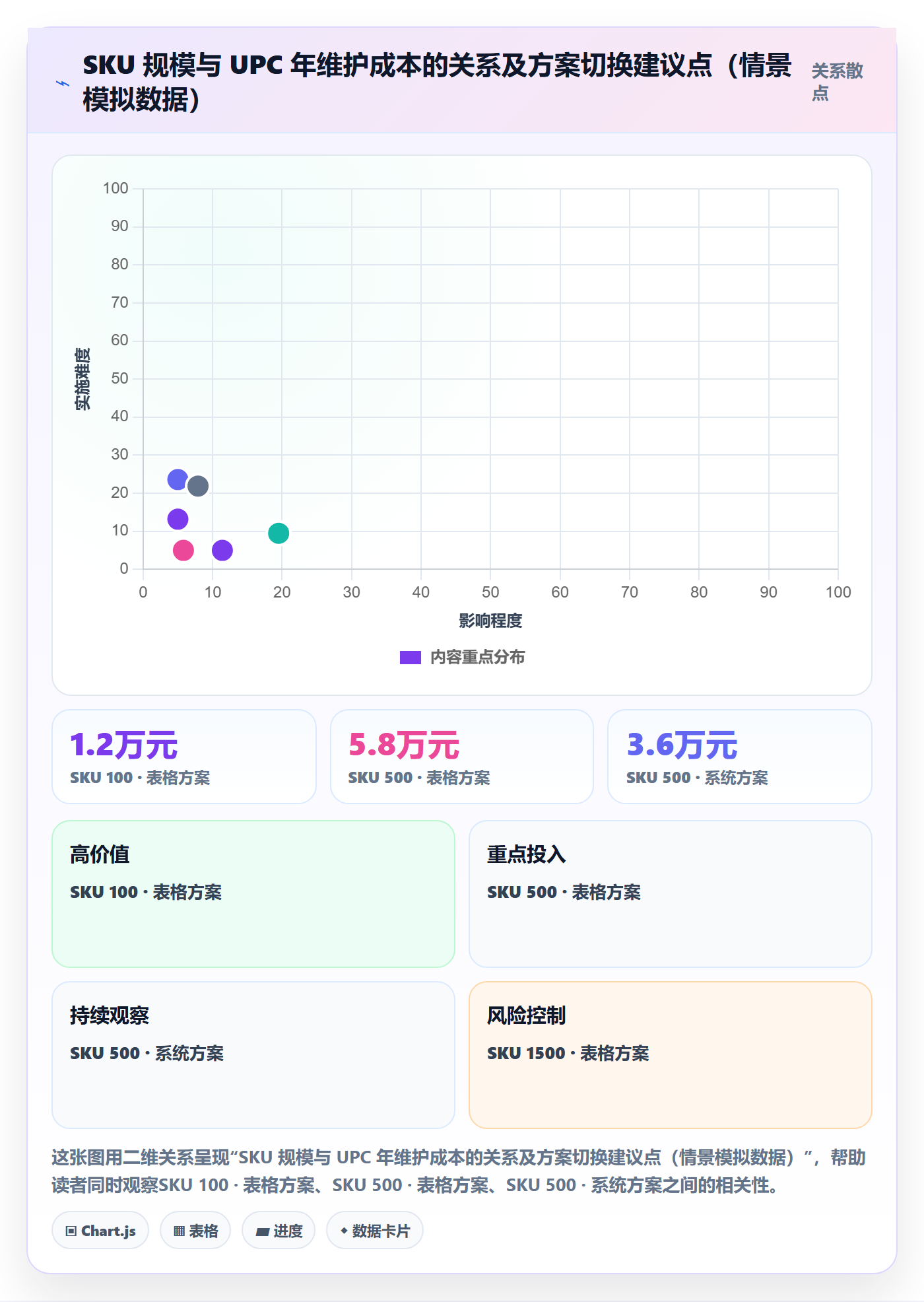Click the SKU 1500 · 表格方案 label
Viewport: 924px width, 1302px height.
568,1053
